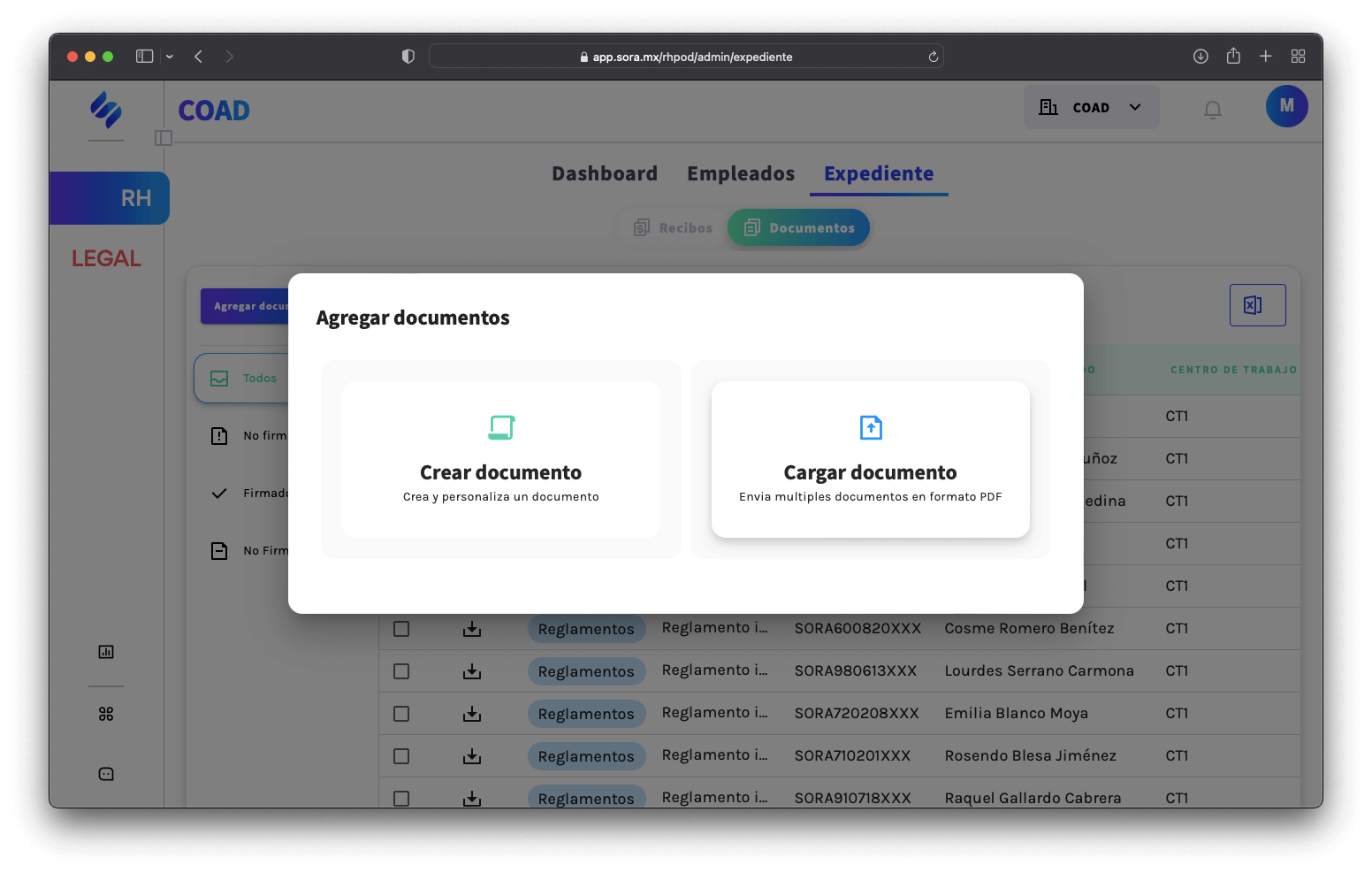Check the box for Emilia Blanco Moya

point(401,714)
